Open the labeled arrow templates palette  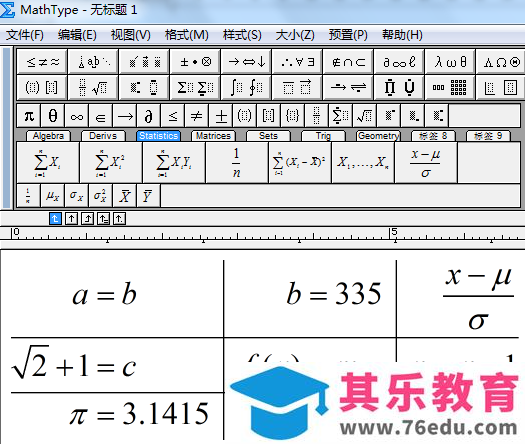click(348, 87)
